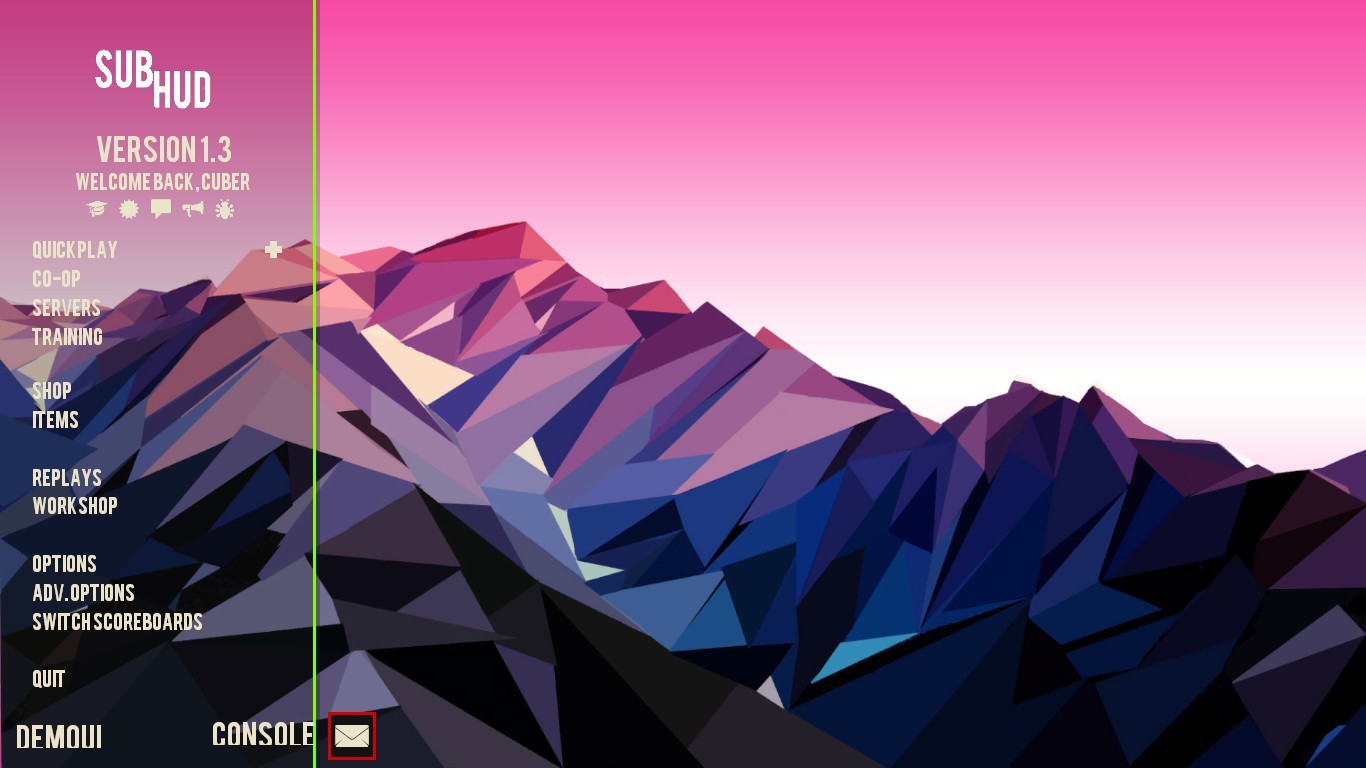Image resolution: width=1366 pixels, height=768 pixels.
Task: Click the Welcome Back, Cuber text
Action: click(x=163, y=182)
